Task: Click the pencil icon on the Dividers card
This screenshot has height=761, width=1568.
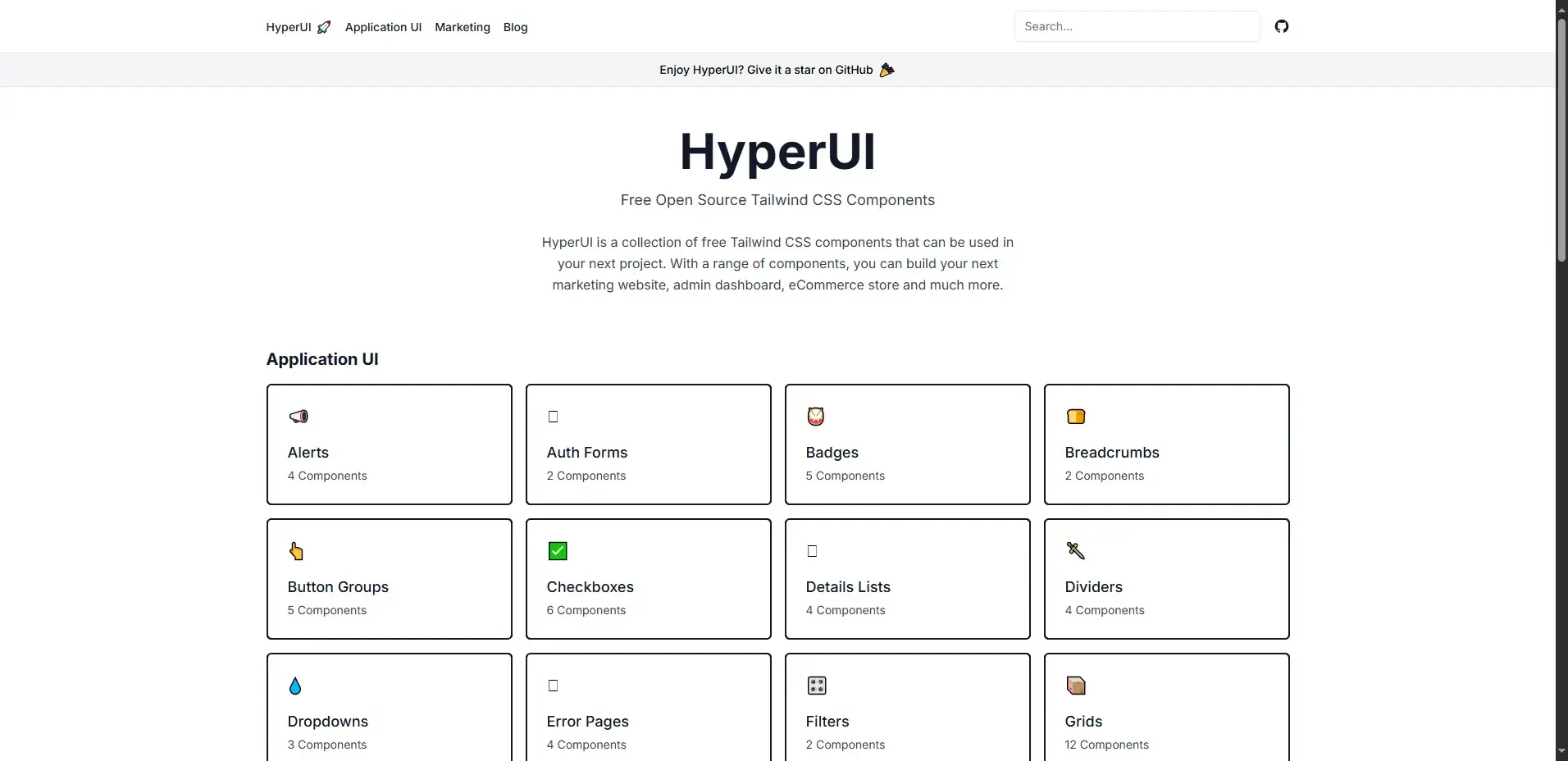Action: 1075,550
